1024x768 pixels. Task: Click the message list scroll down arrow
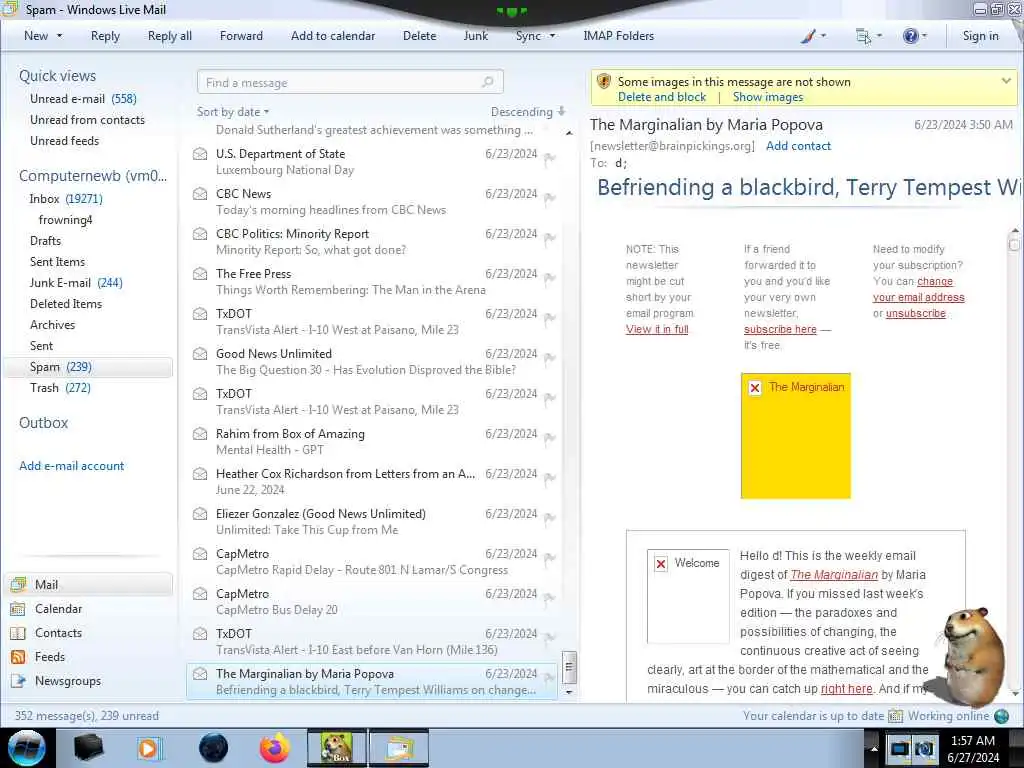569,692
